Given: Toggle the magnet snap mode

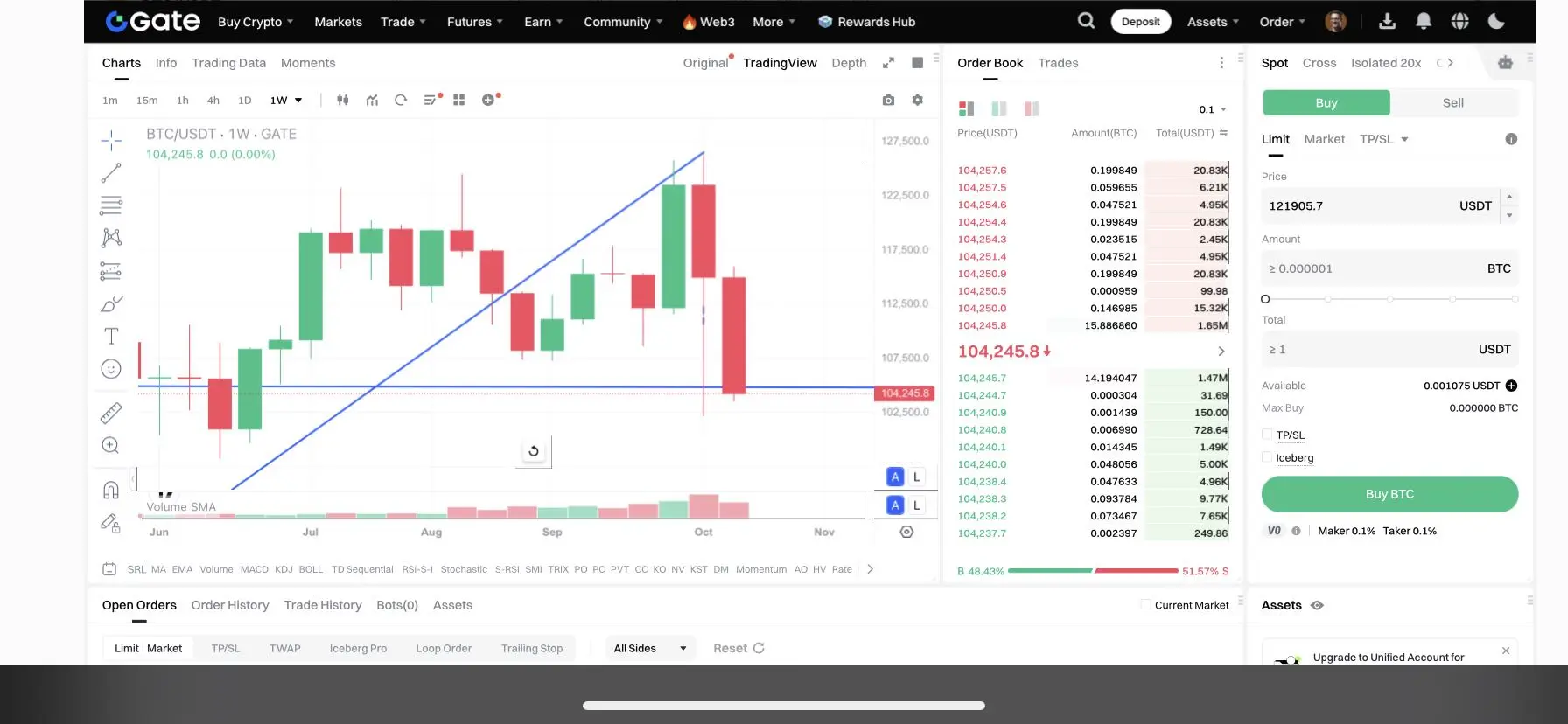Looking at the screenshot, I should tap(111, 490).
